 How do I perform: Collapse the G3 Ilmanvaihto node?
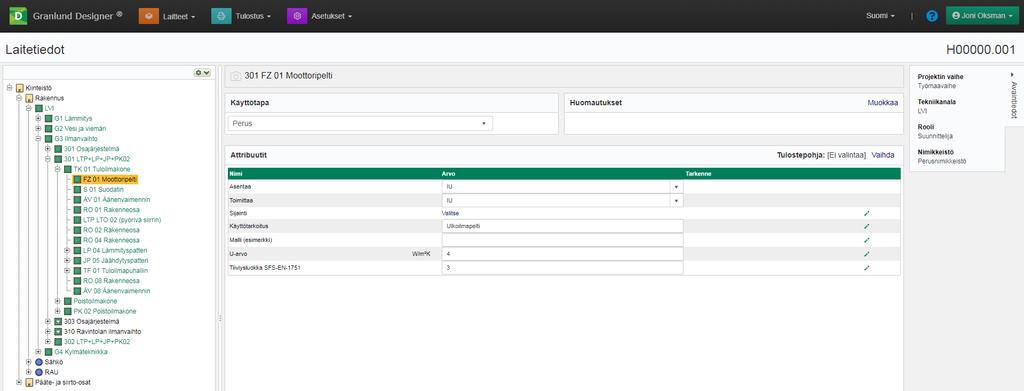tap(38, 138)
